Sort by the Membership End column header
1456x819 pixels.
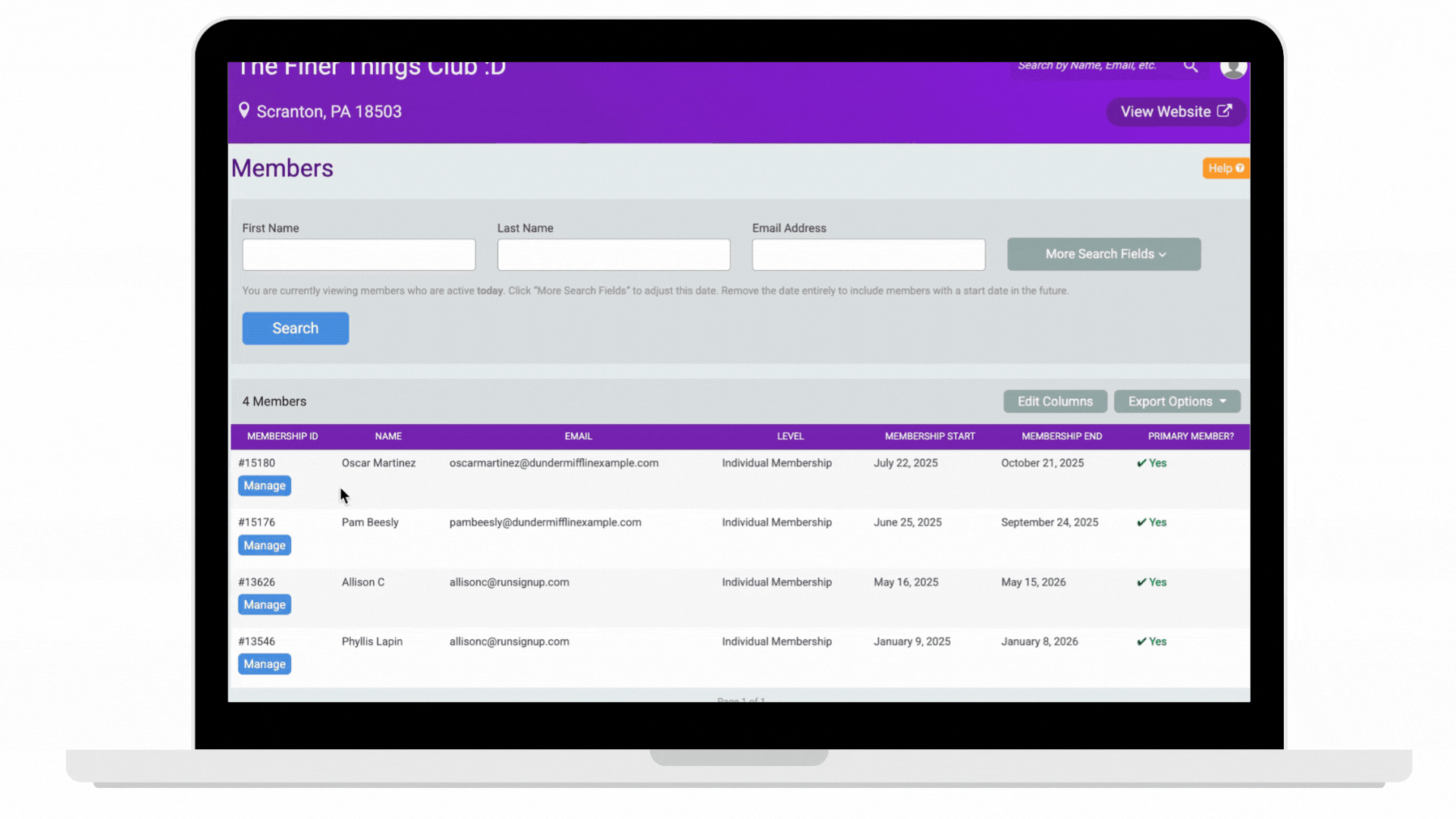coord(1061,436)
